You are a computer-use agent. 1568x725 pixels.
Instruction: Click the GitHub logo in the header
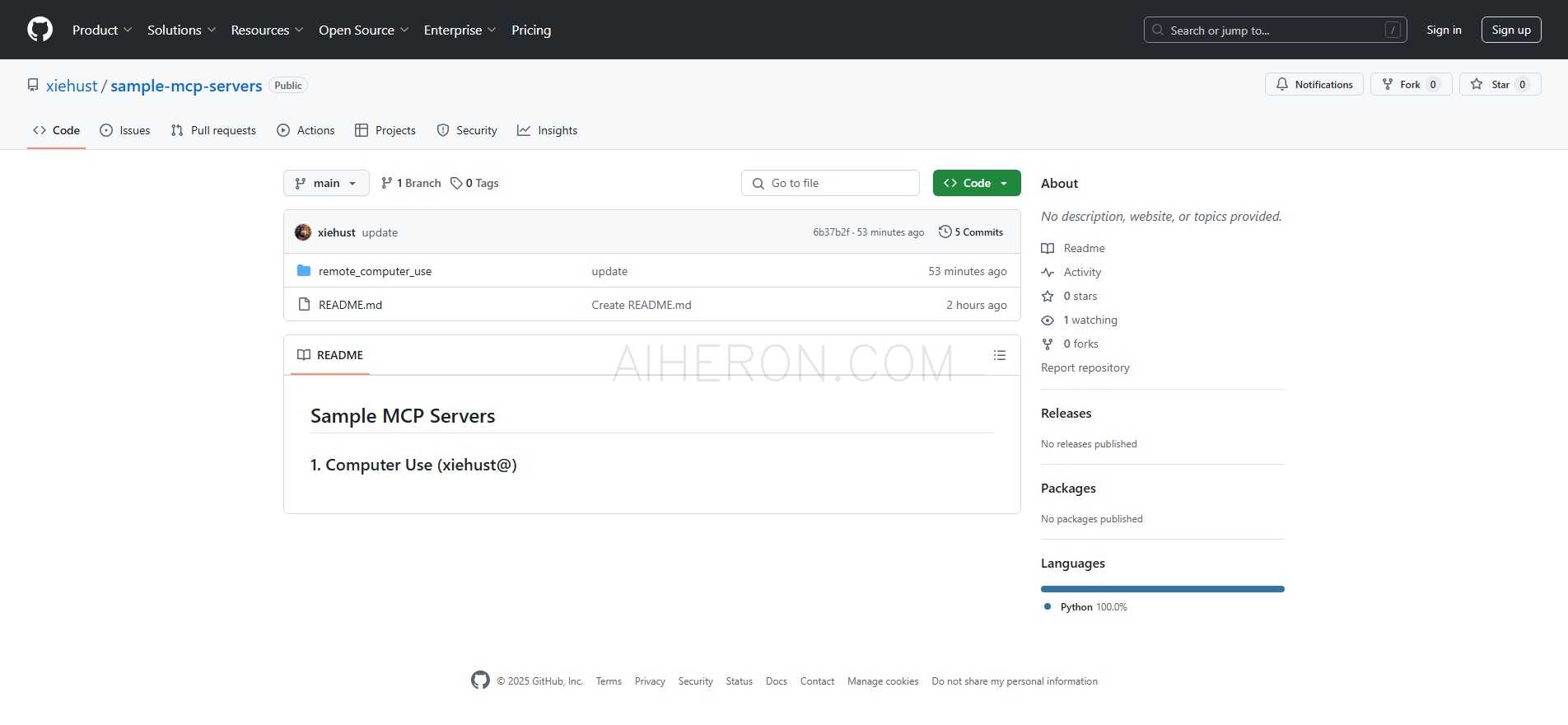(x=40, y=30)
